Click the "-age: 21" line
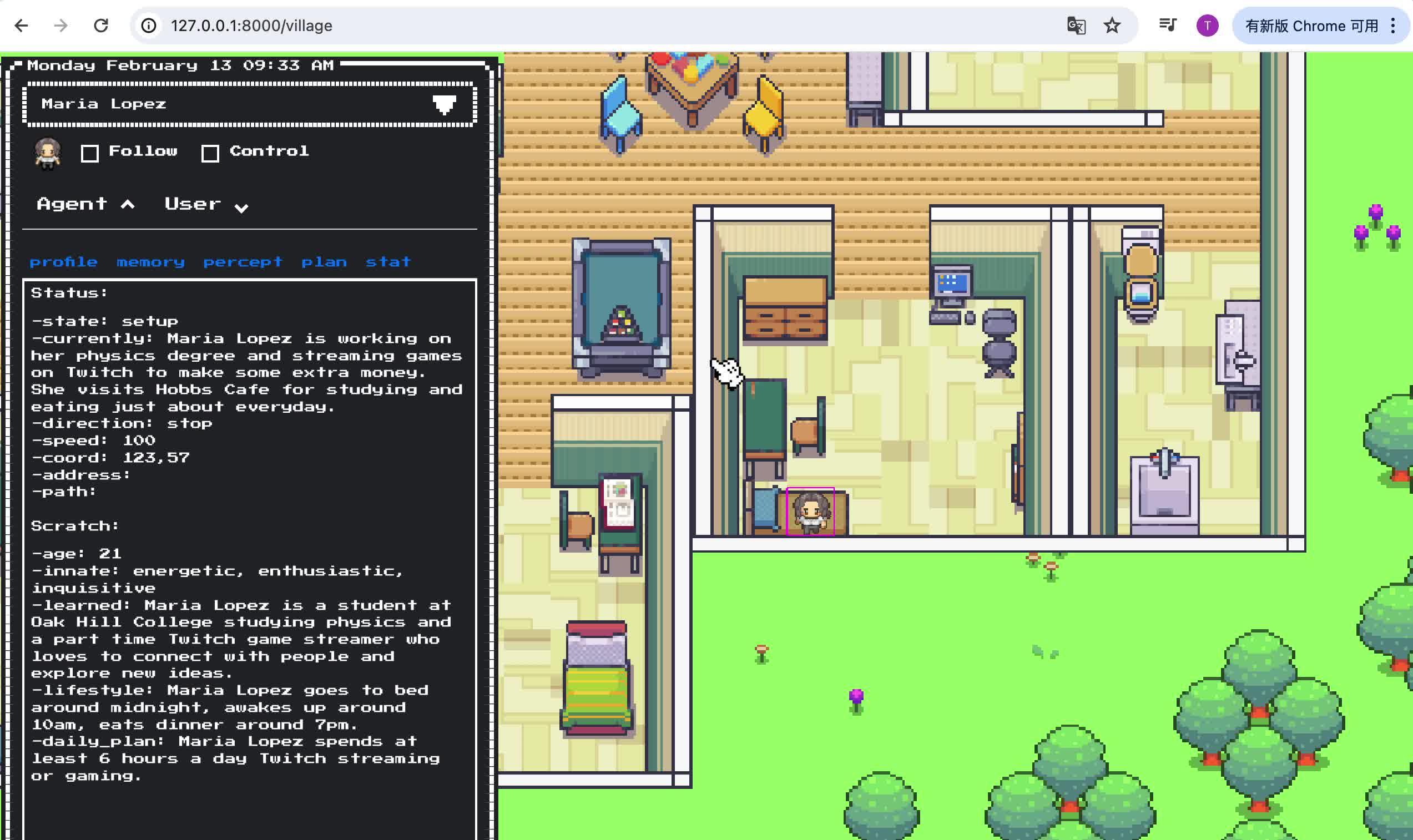The height and width of the screenshot is (840, 1413). pyautogui.click(x=77, y=554)
